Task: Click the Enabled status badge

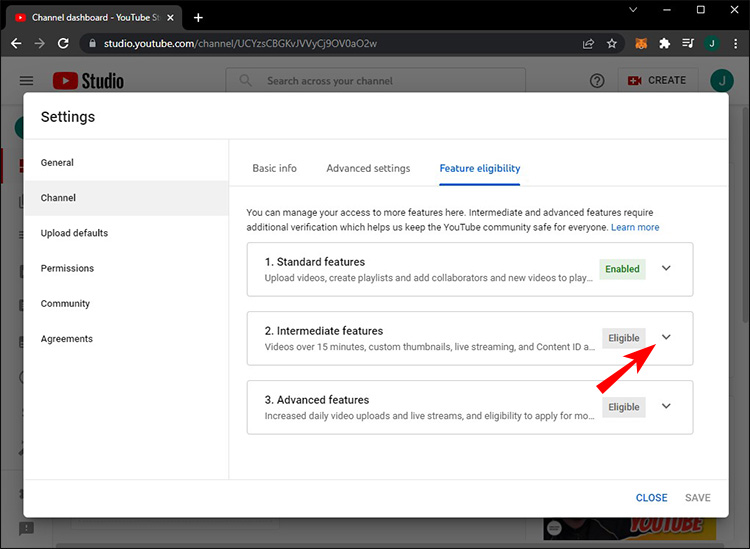Action: point(622,269)
